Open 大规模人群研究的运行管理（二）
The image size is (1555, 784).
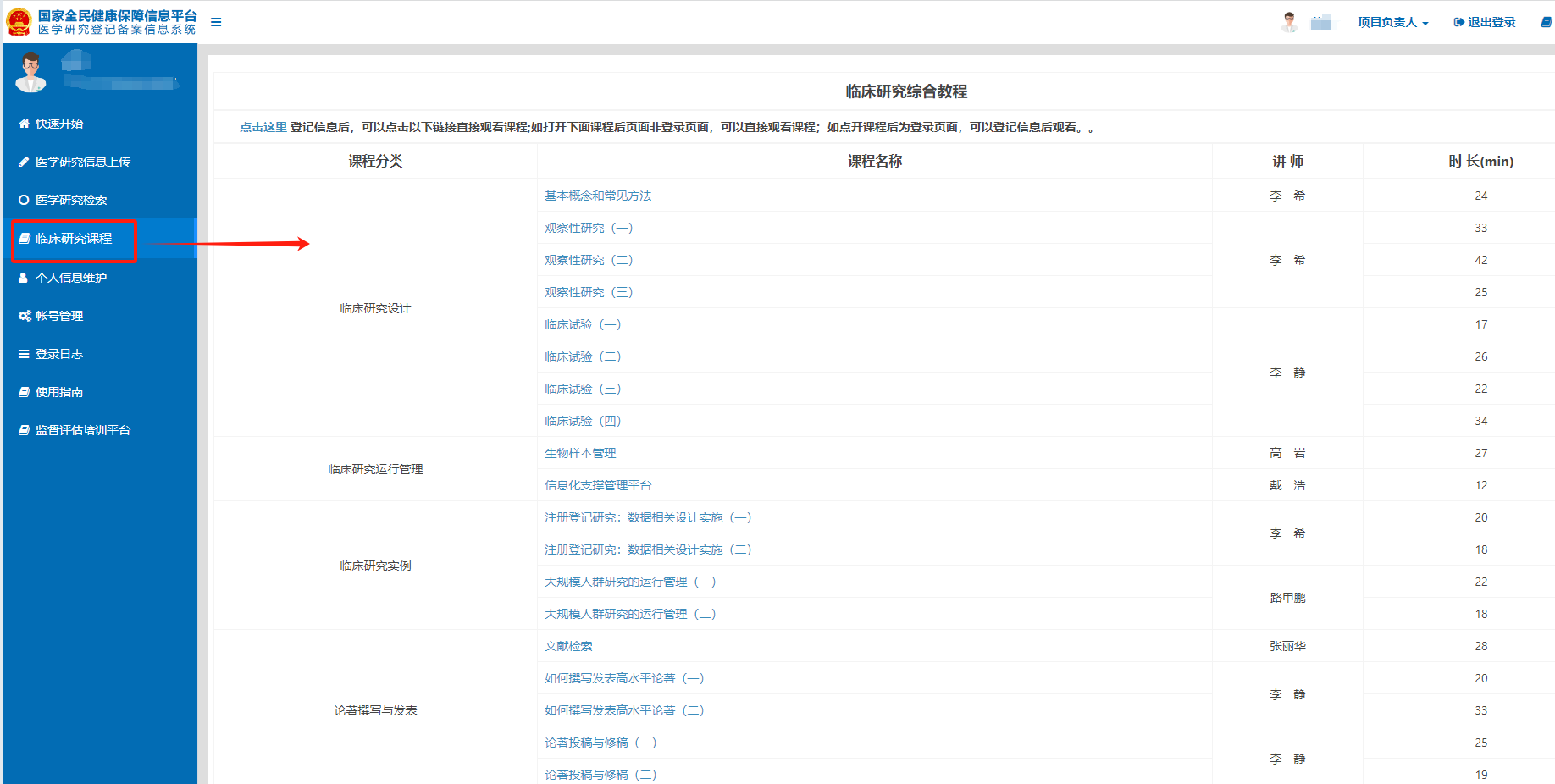630,614
